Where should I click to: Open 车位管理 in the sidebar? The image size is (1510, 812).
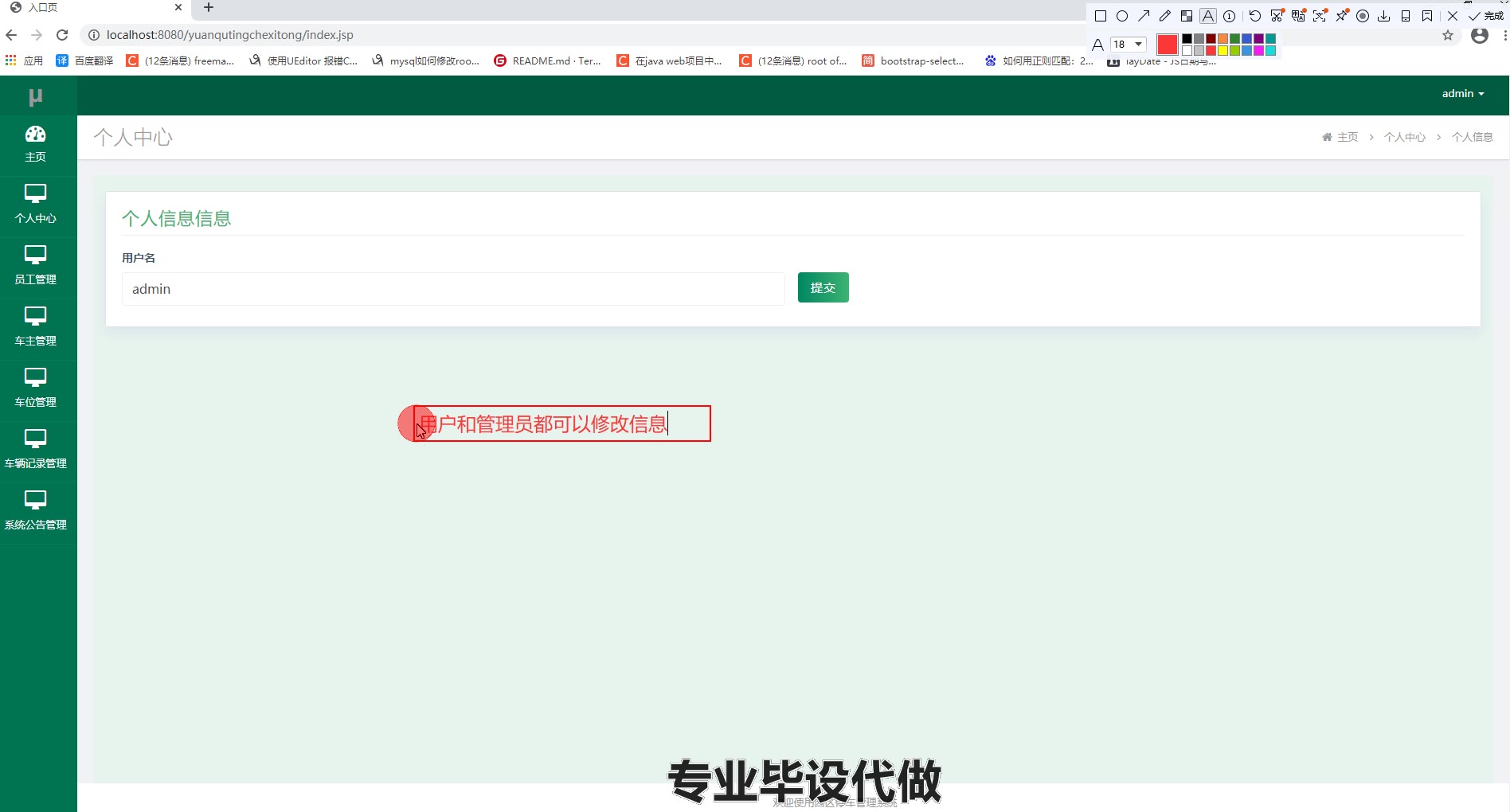point(36,388)
